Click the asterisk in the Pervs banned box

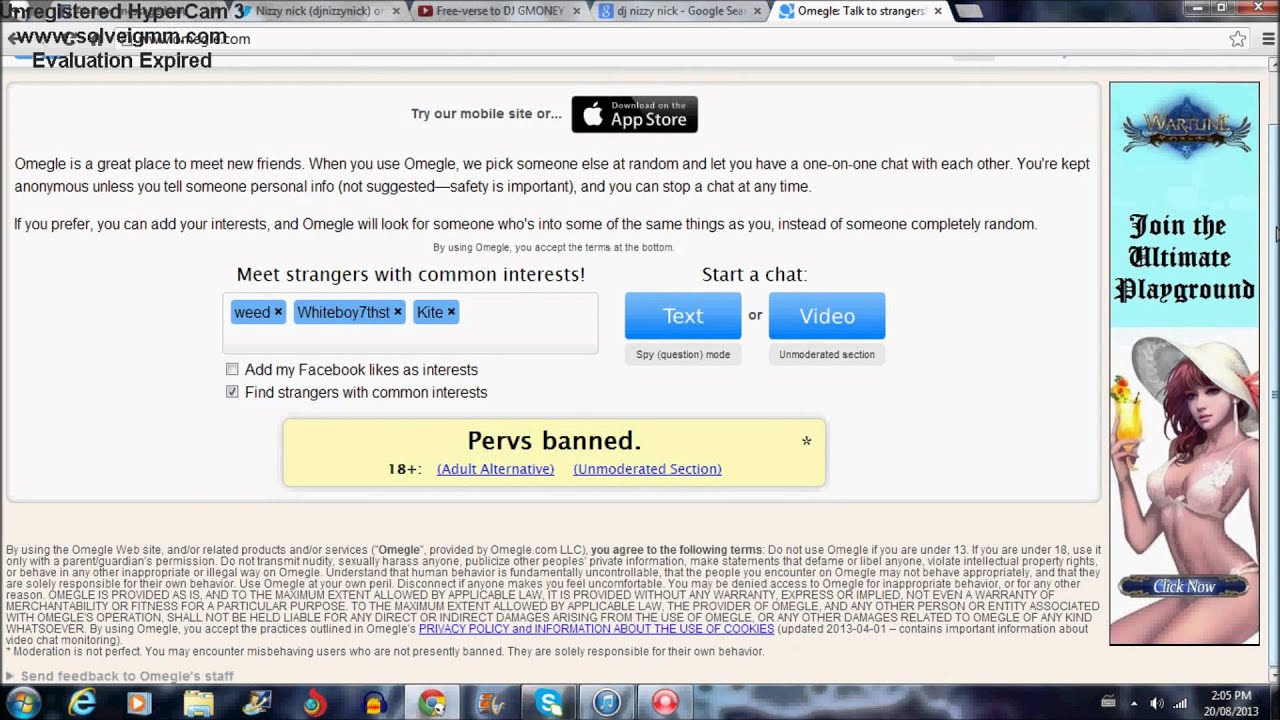pos(806,442)
